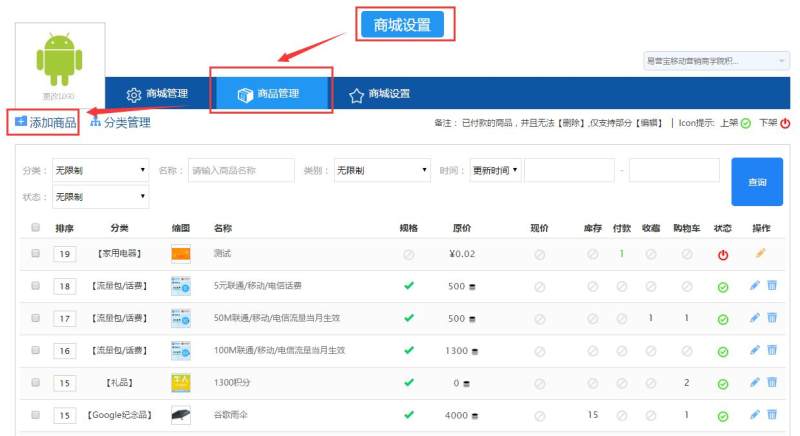This screenshot has width=800, height=436.
Task: Click edit pencil for 50M联通 流量 row
Action: click(755, 318)
